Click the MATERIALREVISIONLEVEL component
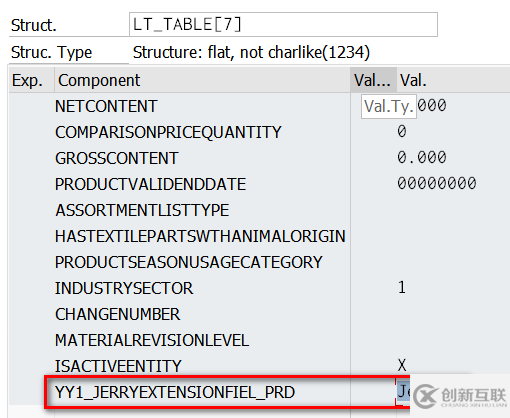Screen dimensions: 510x418 tap(152, 340)
